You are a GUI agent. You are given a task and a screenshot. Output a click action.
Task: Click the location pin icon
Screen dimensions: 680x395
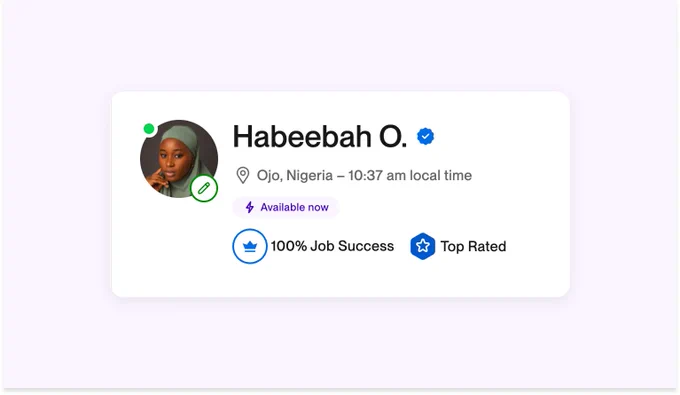click(242, 175)
